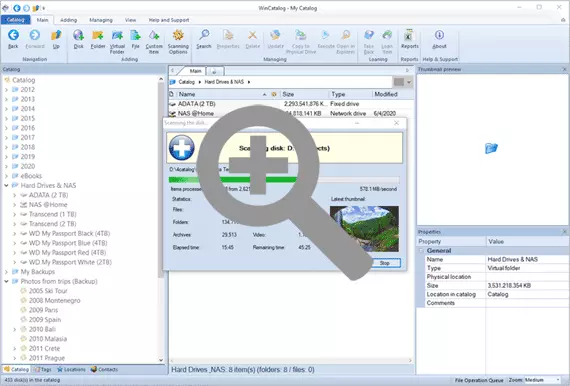Switch to the Adding ribbon tab
The height and width of the screenshot is (386, 570).
point(68,20)
